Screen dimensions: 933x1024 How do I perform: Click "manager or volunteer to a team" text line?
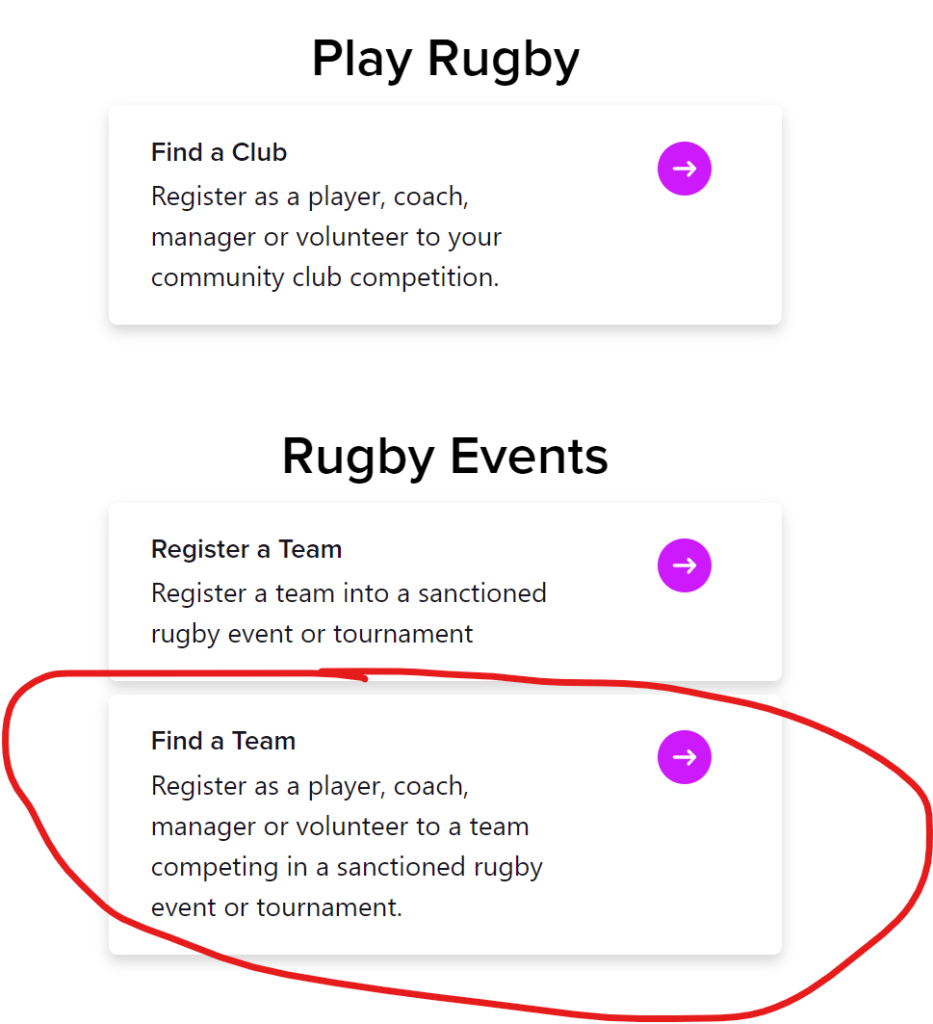340,827
